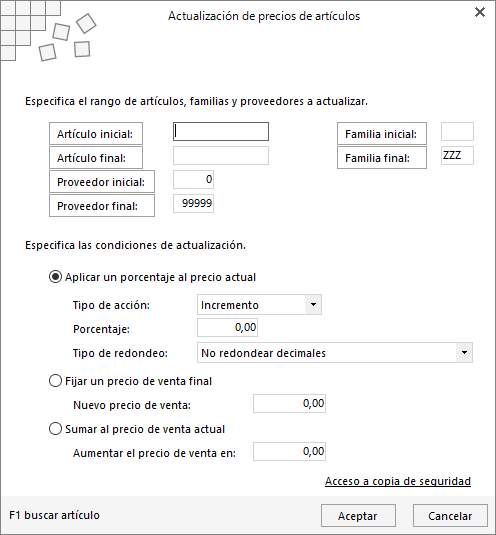Close the price update dialog
The image size is (496, 535).
(480, 12)
